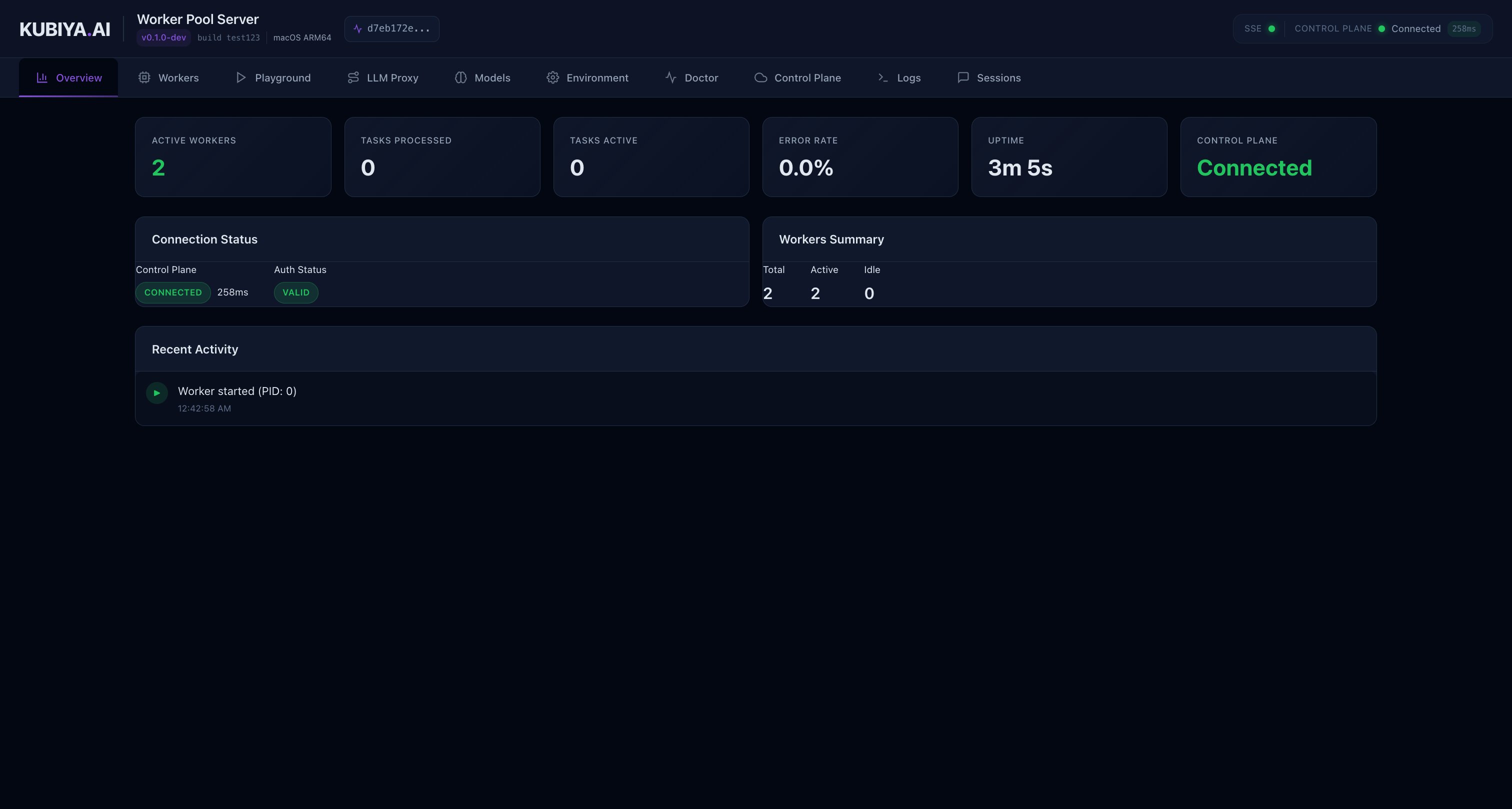The image size is (1512, 809).
Task: Click the Overview bar chart icon
Action: point(41,77)
